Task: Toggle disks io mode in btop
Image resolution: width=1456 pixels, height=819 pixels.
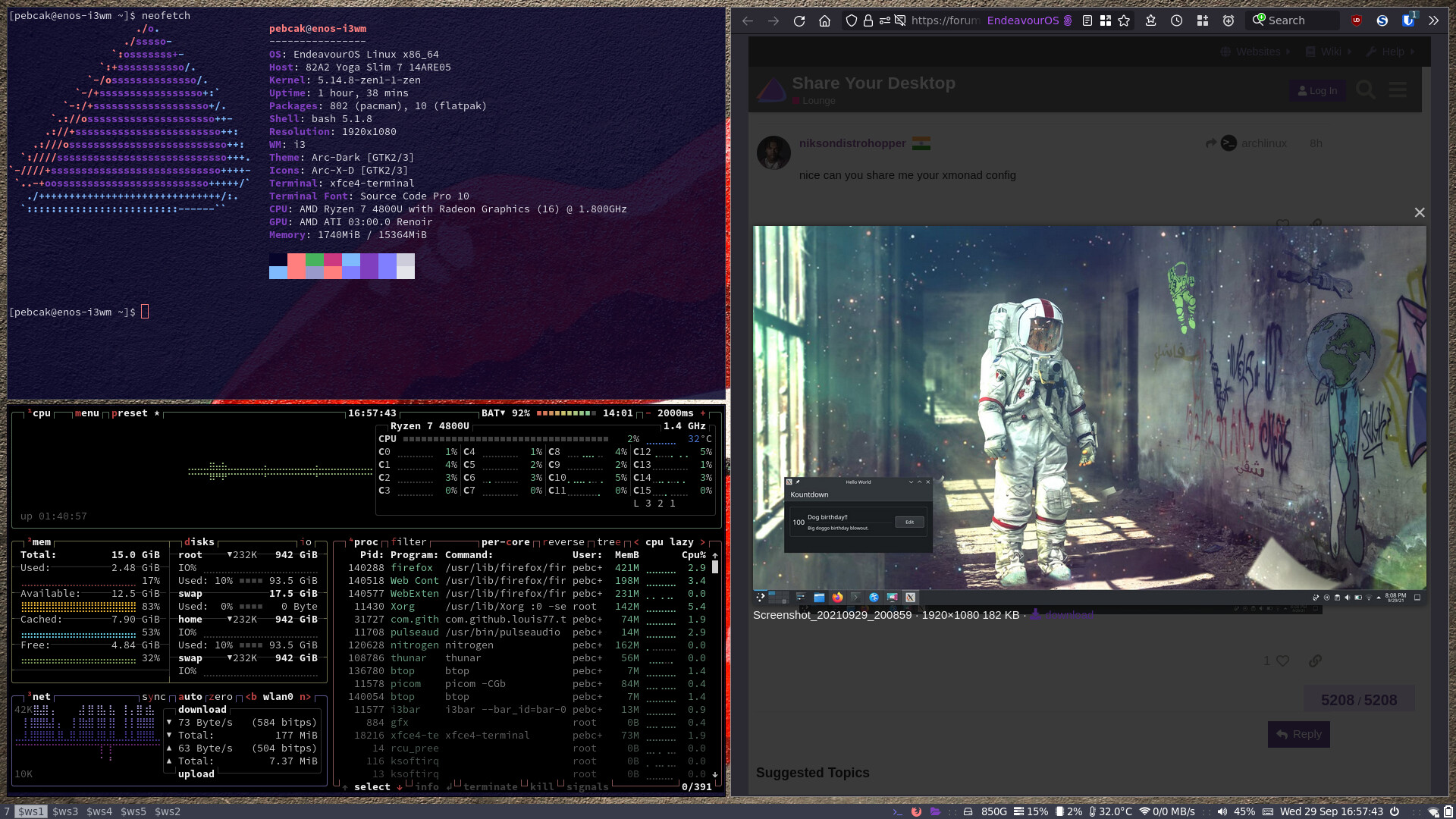Action: 306,542
